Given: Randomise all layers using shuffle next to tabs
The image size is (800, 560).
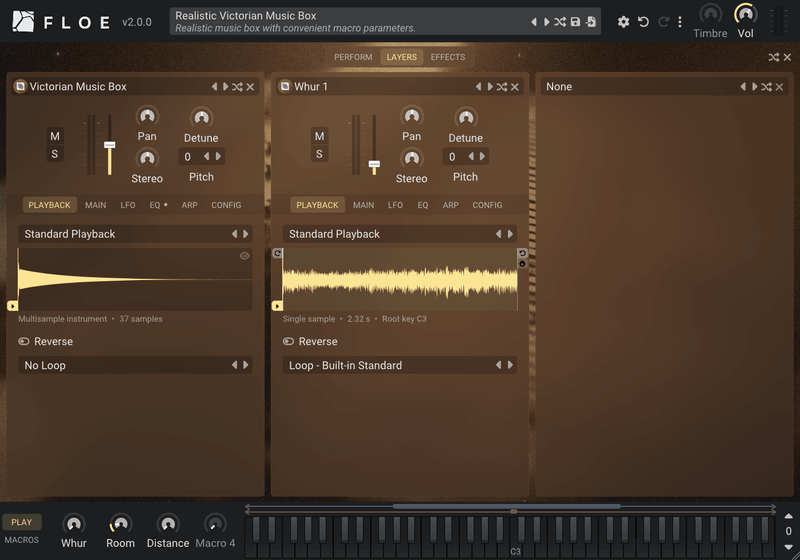Looking at the screenshot, I should (773, 57).
